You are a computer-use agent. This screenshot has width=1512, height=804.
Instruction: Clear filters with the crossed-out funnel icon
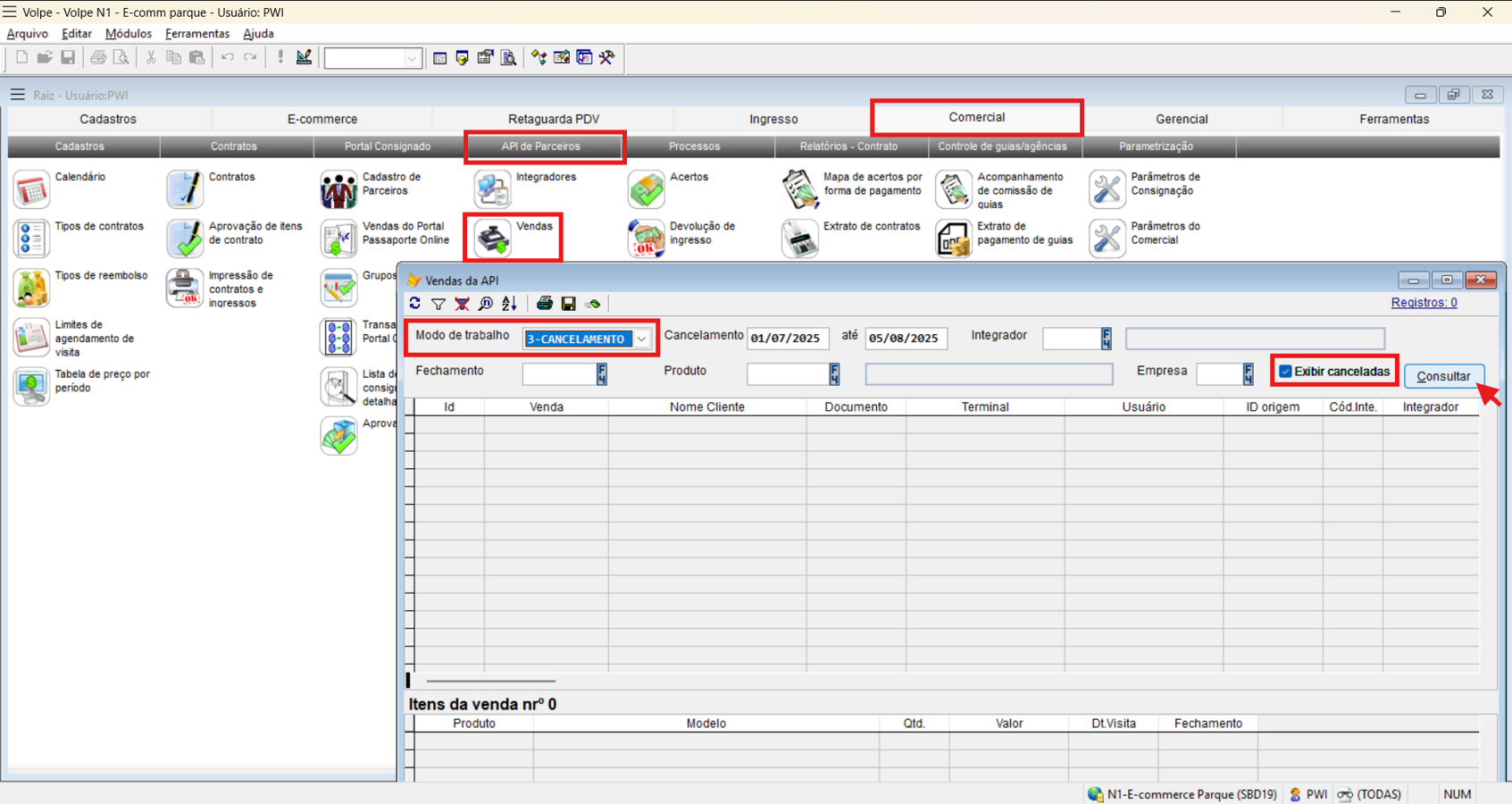click(462, 304)
